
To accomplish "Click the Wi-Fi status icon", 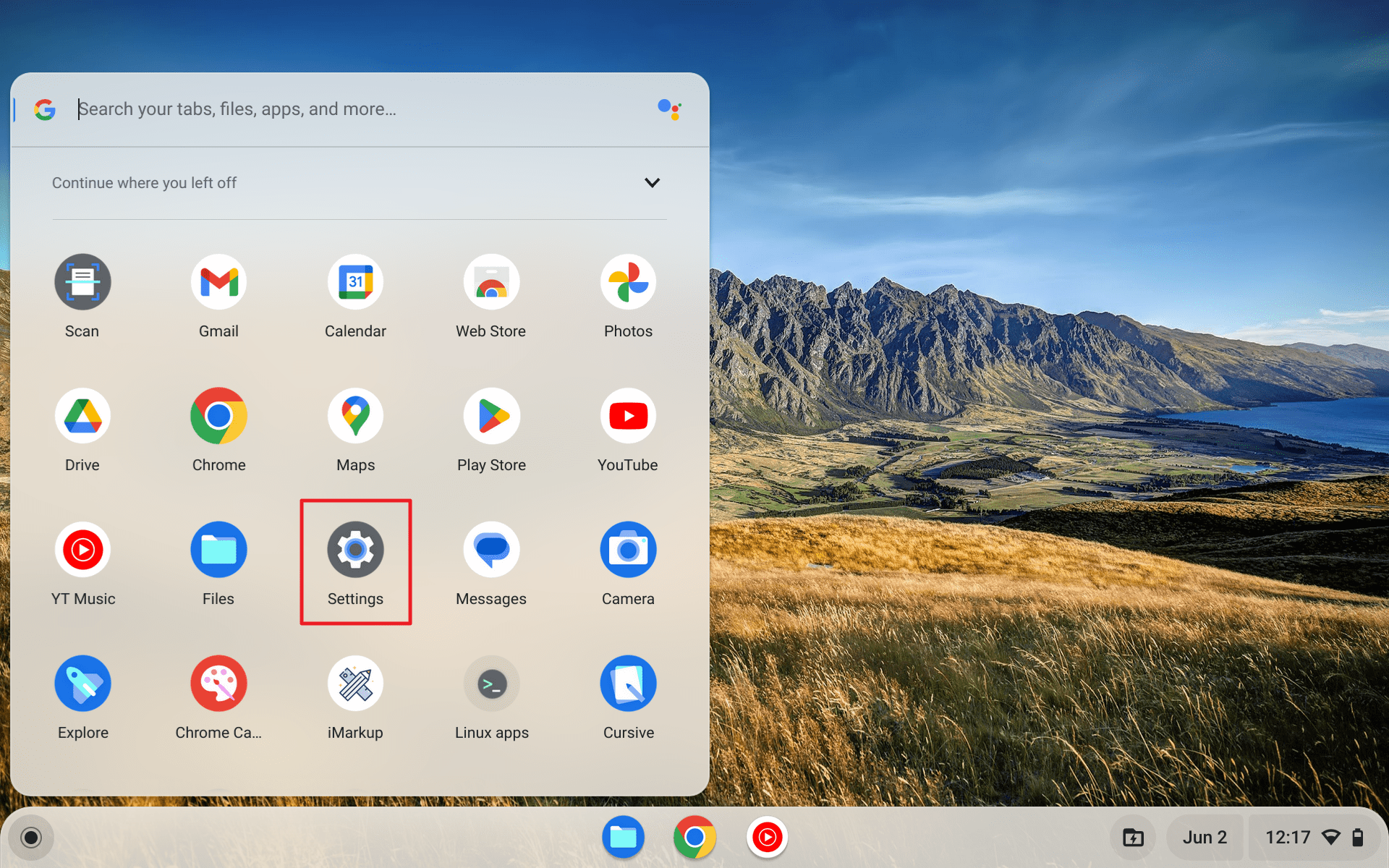I will 1331,838.
